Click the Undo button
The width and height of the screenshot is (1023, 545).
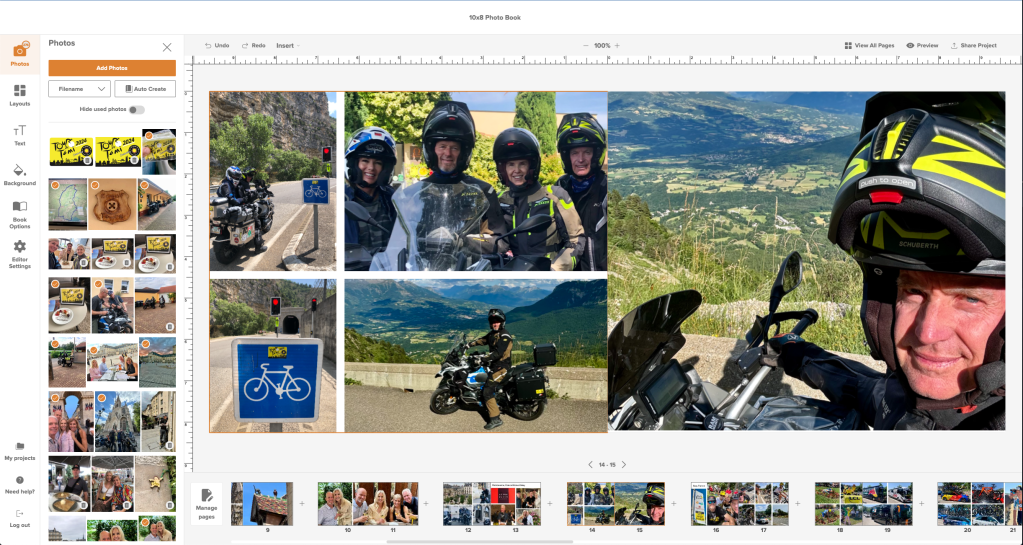217,45
